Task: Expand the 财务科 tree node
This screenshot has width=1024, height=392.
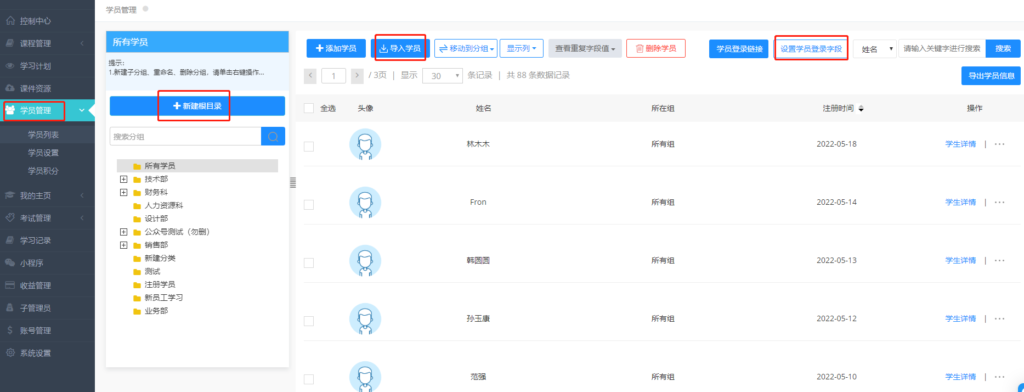Action: [123, 192]
